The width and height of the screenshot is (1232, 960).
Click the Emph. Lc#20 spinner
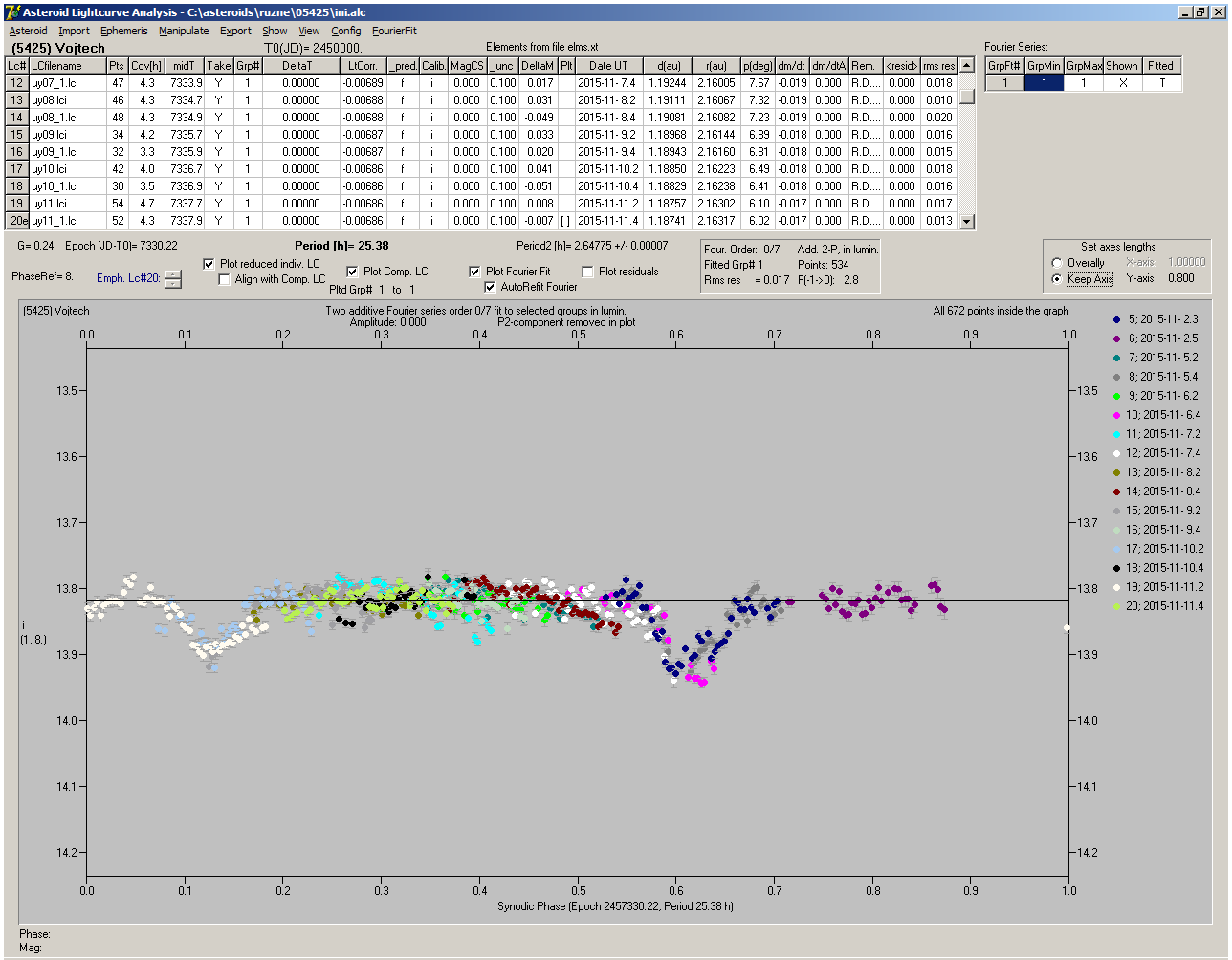coord(172,279)
